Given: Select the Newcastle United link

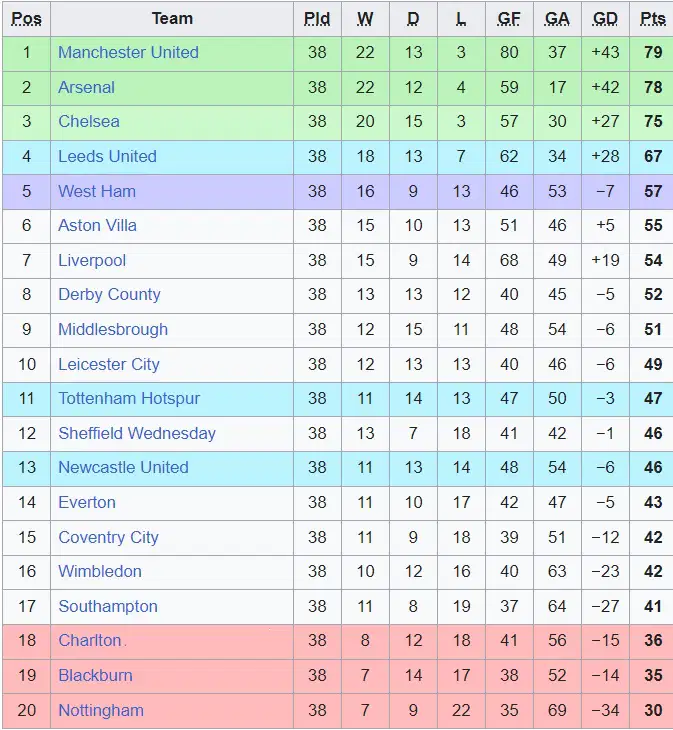Looking at the screenshot, I should (x=123, y=467).
